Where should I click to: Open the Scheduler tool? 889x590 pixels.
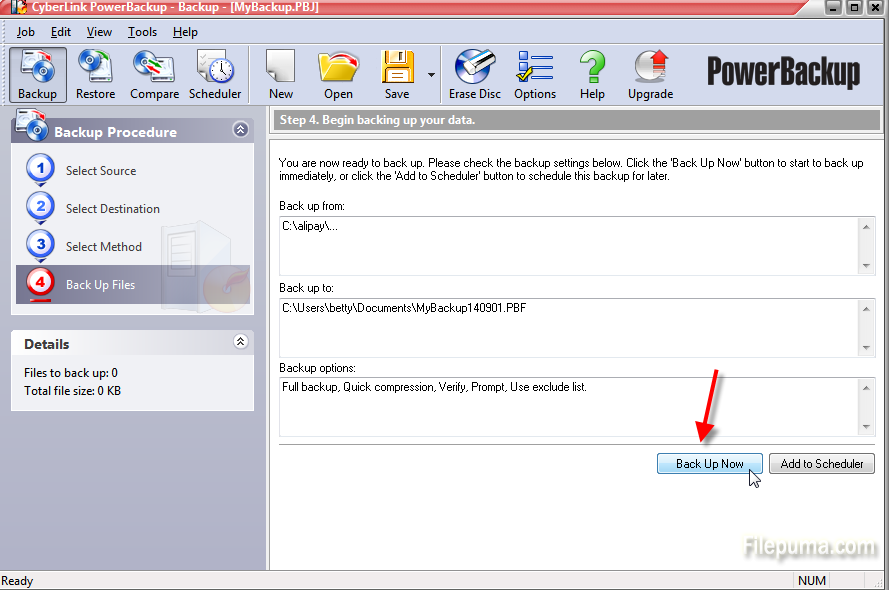(215, 74)
